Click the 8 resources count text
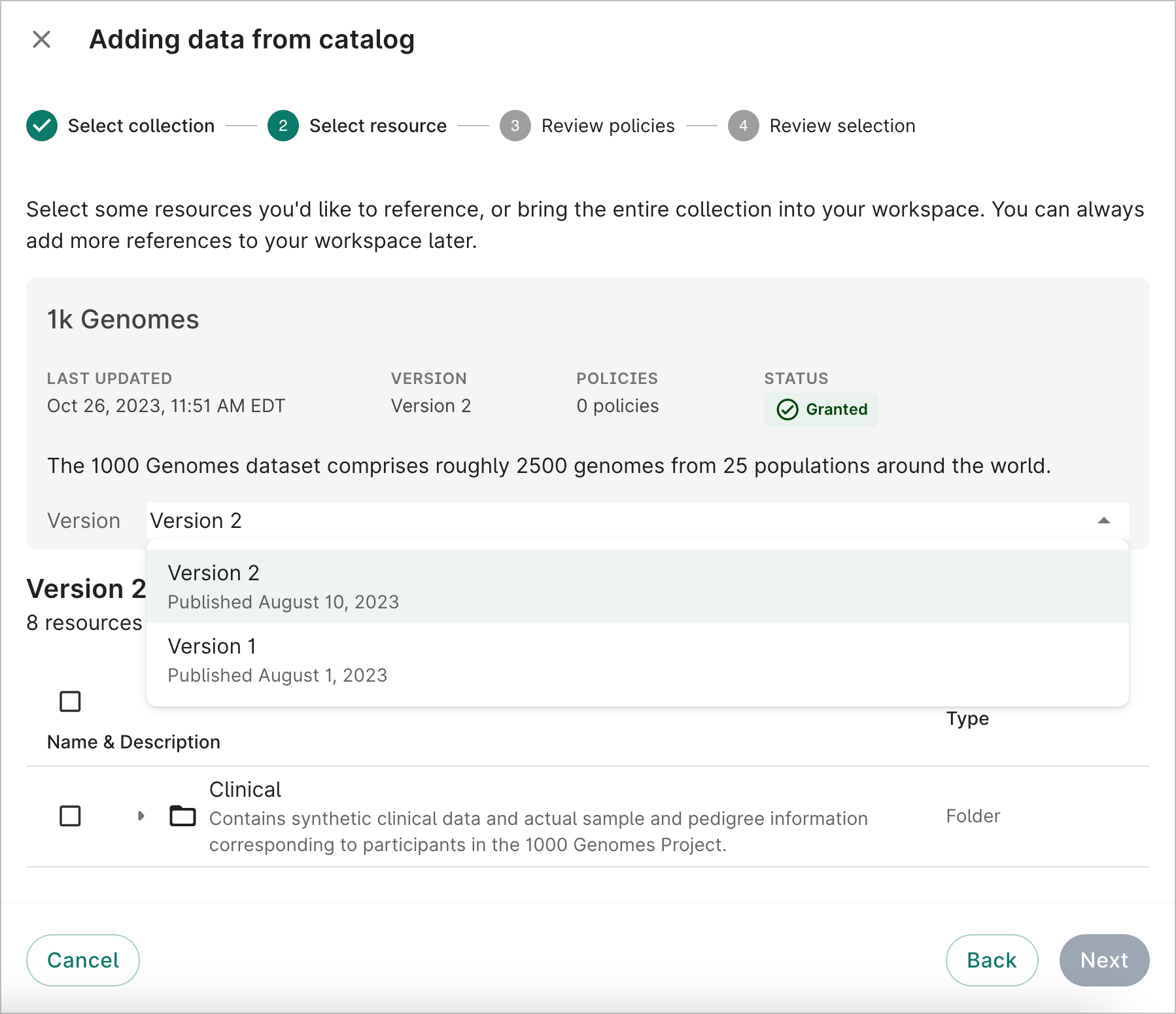 click(84, 623)
